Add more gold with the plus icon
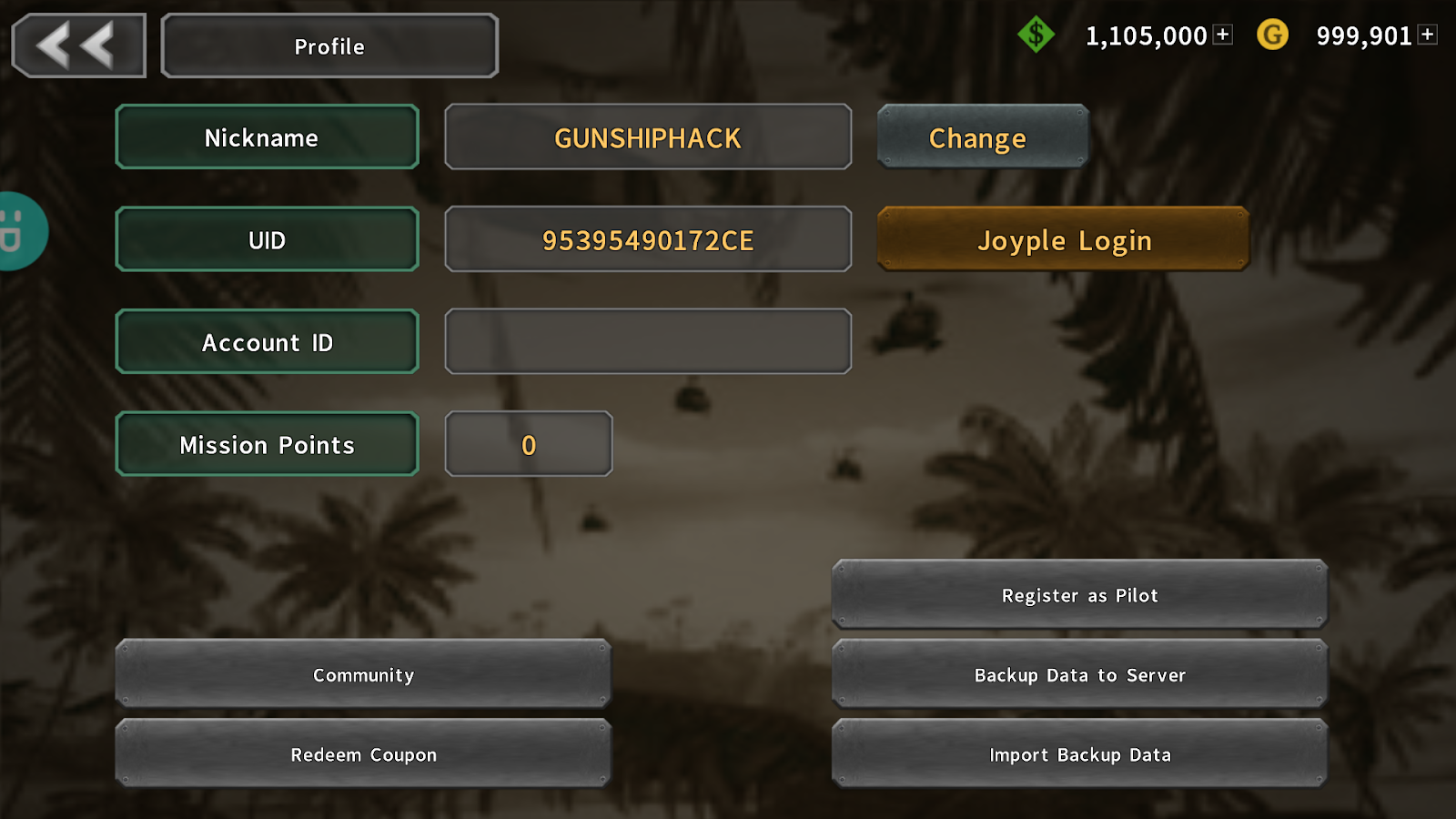The image size is (1456, 819). 1428,35
